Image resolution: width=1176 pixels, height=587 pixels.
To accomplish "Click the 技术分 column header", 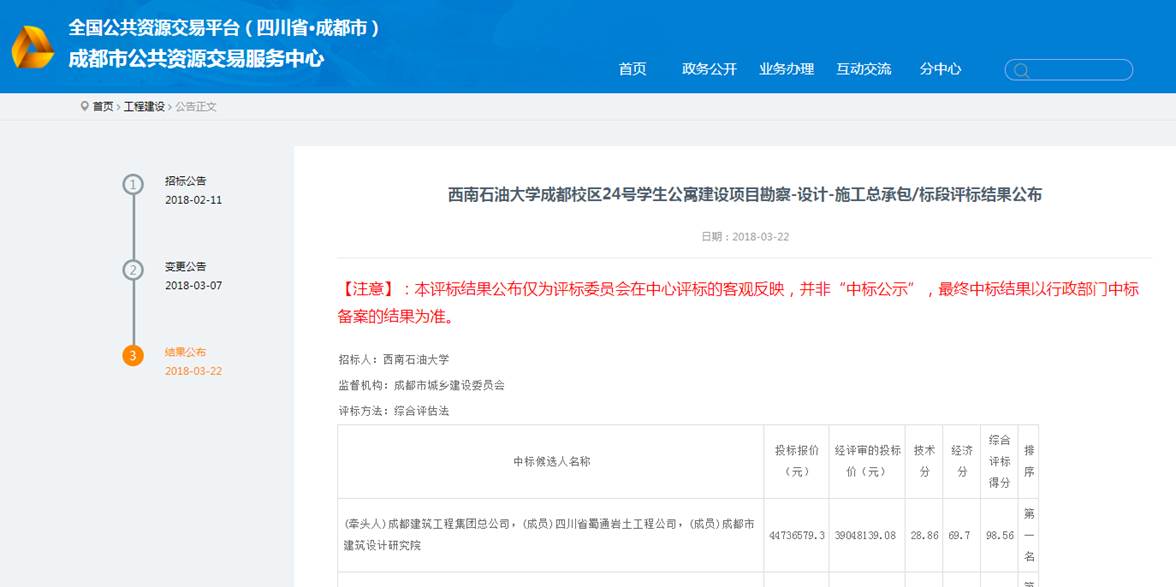I will point(924,462).
